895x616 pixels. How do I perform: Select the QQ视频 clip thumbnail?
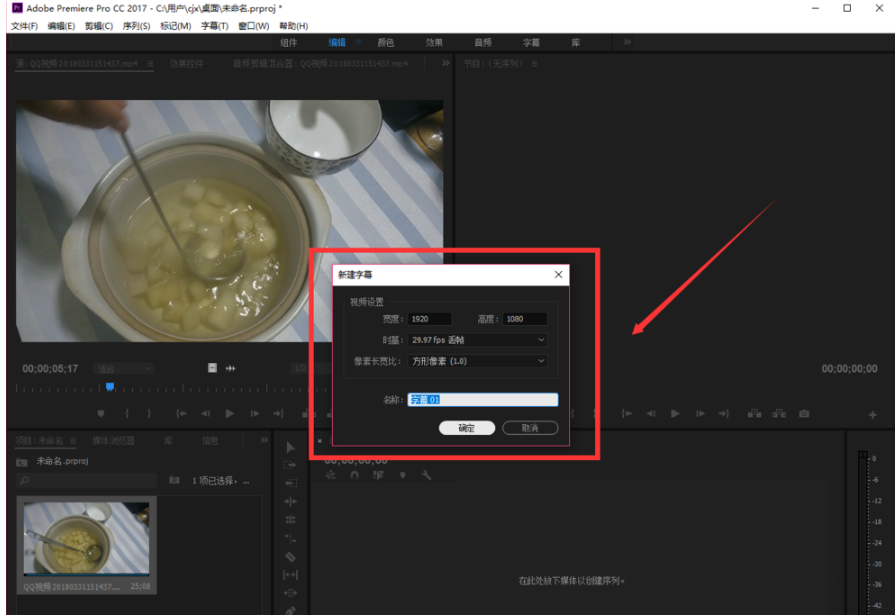pyautogui.click(x=86, y=538)
